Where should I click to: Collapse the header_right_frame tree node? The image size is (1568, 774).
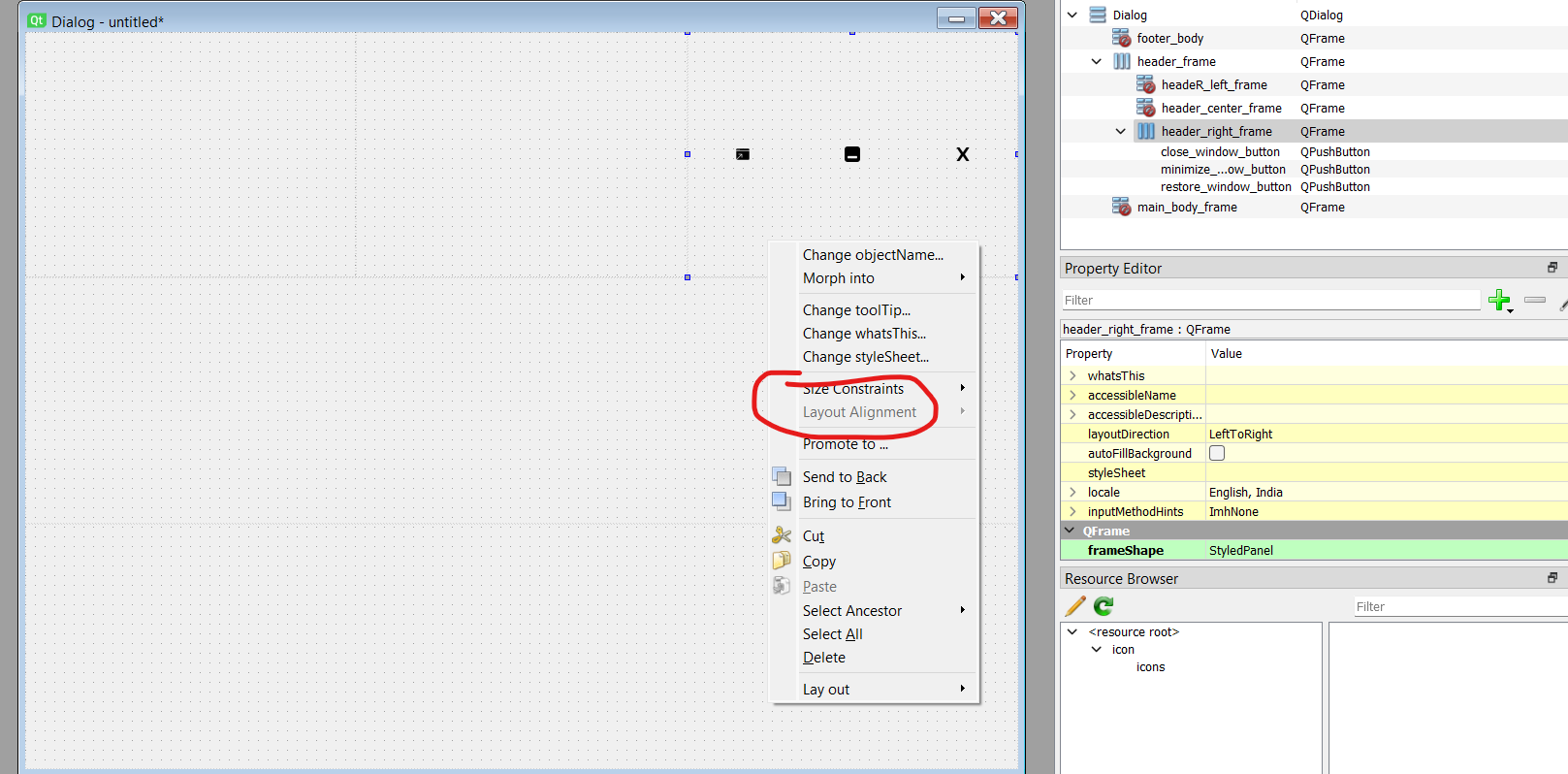(x=1121, y=131)
